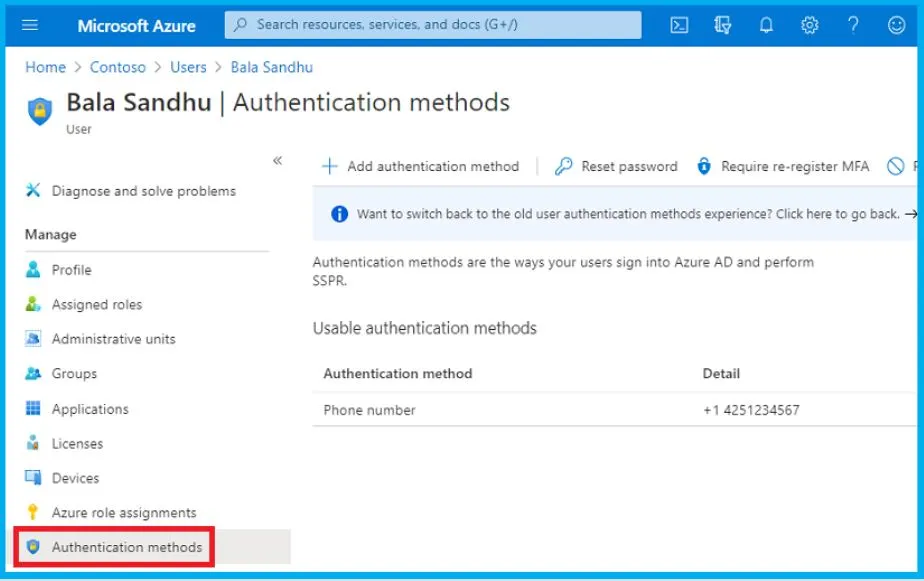Image resolution: width=924 pixels, height=581 pixels.
Task: Click the Devices monitor icon
Action: [x=33, y=477]
